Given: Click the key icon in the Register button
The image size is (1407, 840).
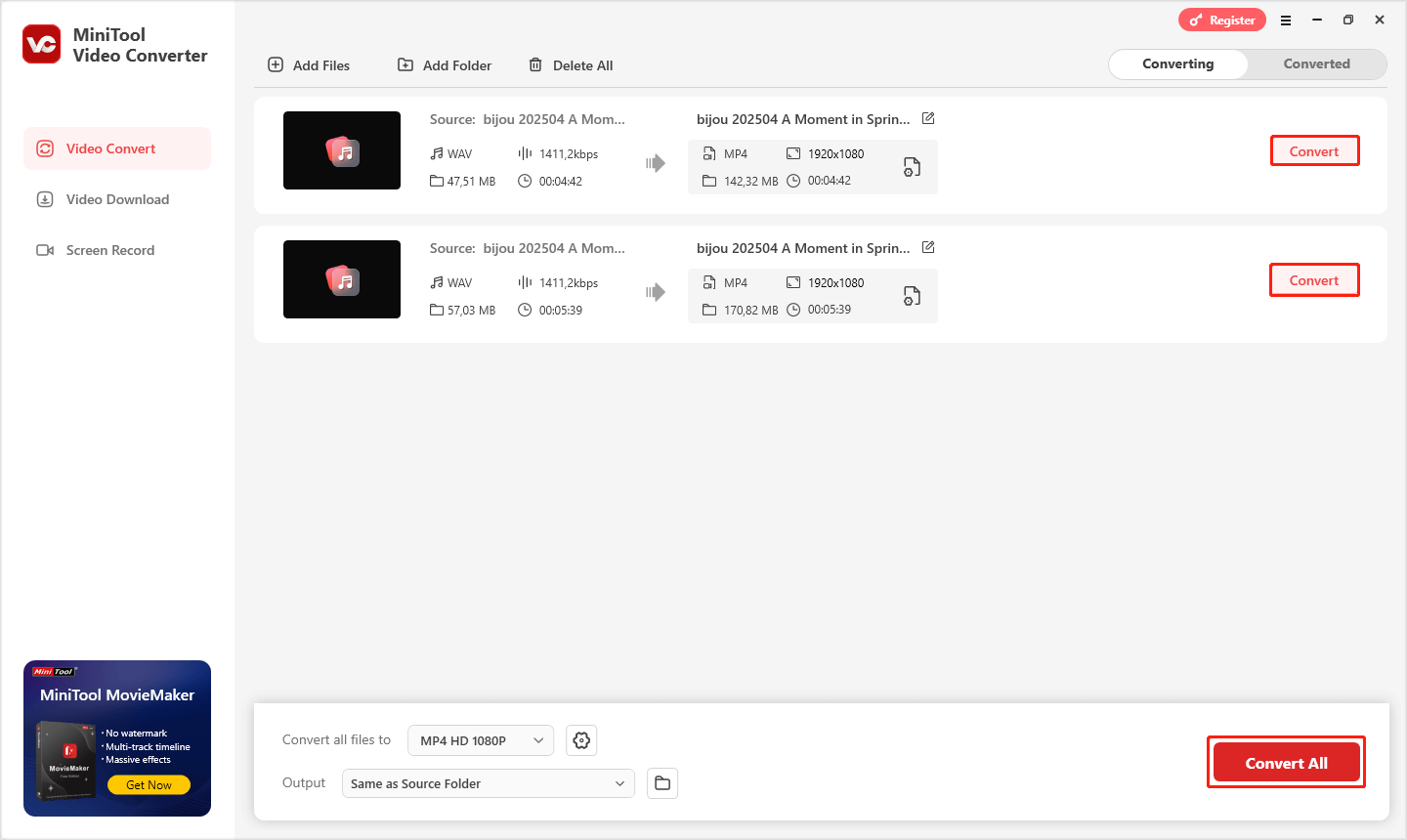Looking at the screenshot, I should [x=1195, y=20].
